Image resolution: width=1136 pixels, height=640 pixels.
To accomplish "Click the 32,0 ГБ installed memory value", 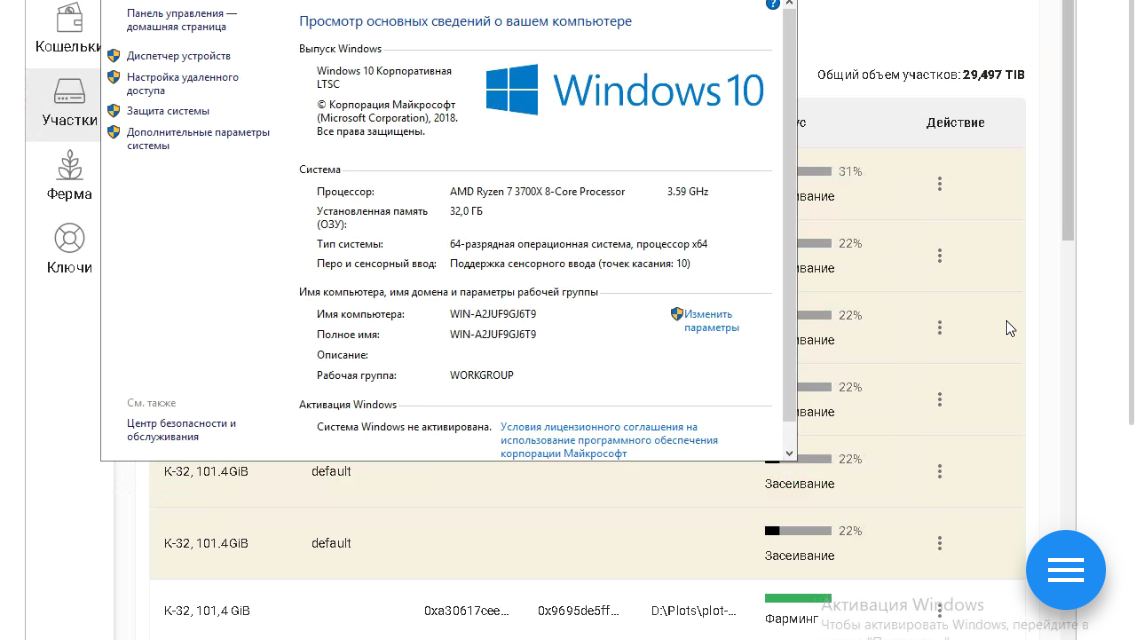I will (466, 211).
